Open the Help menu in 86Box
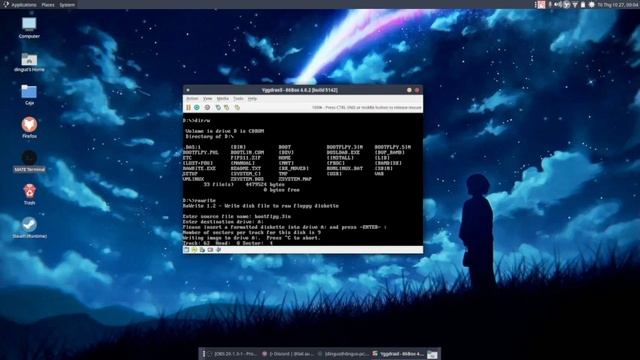This screenshot has width=640, height=360. [252, 99]
